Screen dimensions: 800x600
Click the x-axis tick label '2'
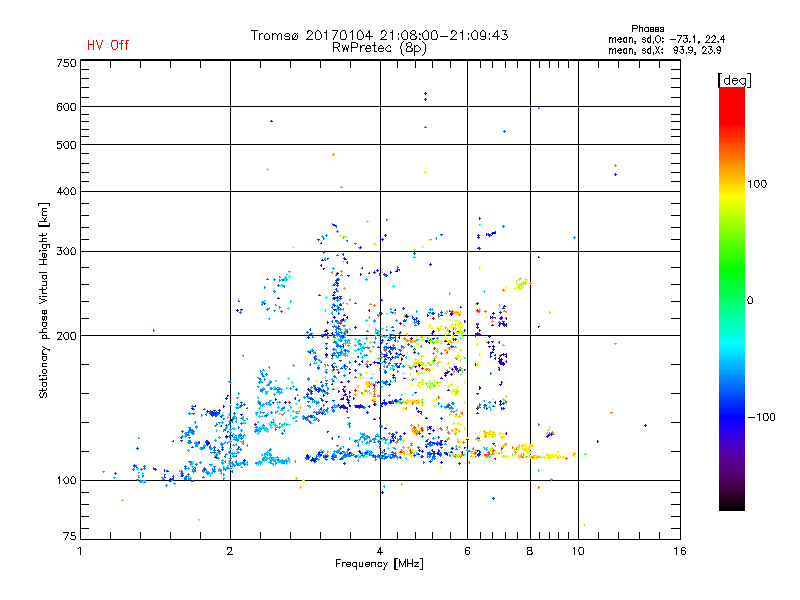pyautogui.click(x=230, y=551)
